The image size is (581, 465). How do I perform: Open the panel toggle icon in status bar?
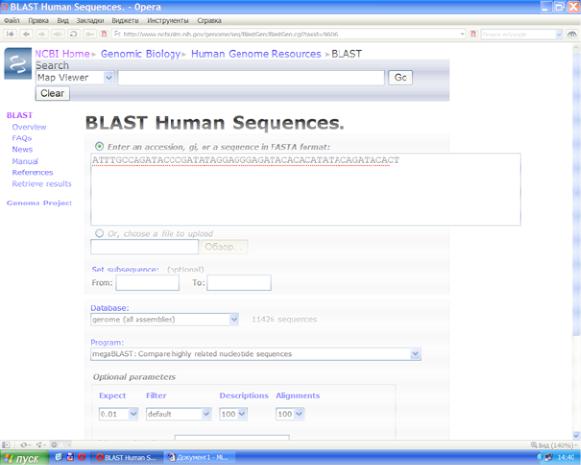point(6,444)
